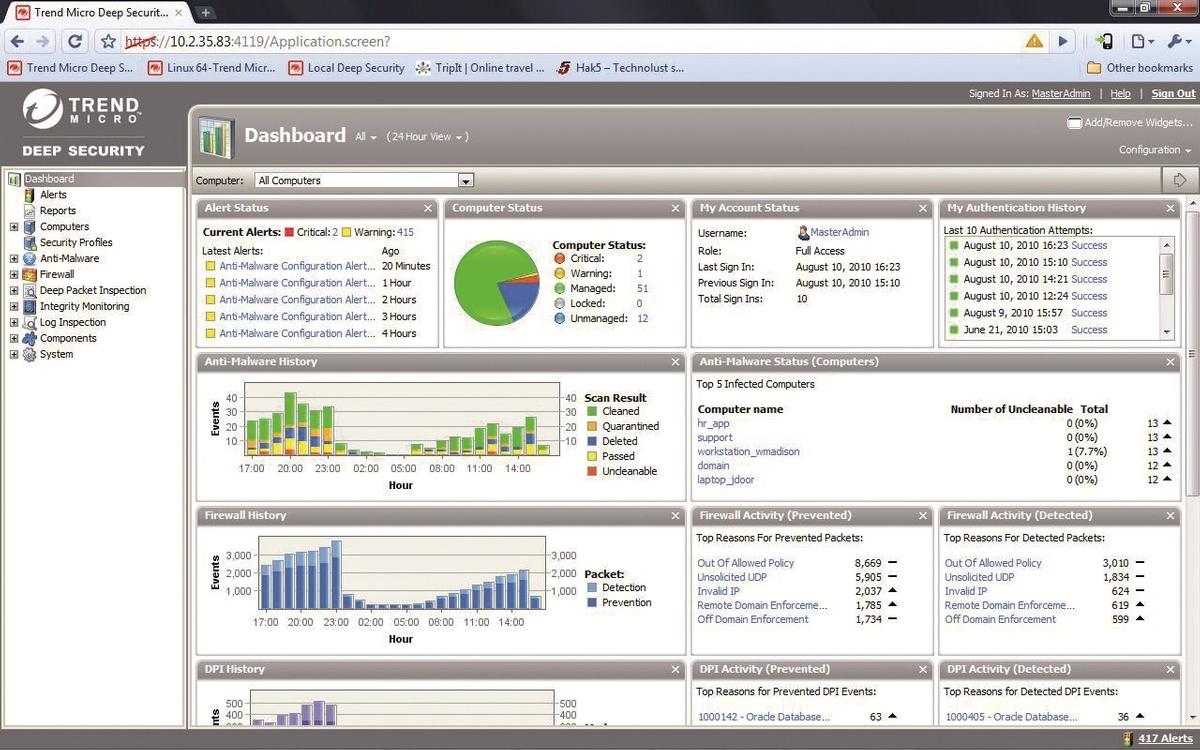Open the alert from 20 Minutes ago
This screenshot has width=1200, height=750.
point(297,266)
